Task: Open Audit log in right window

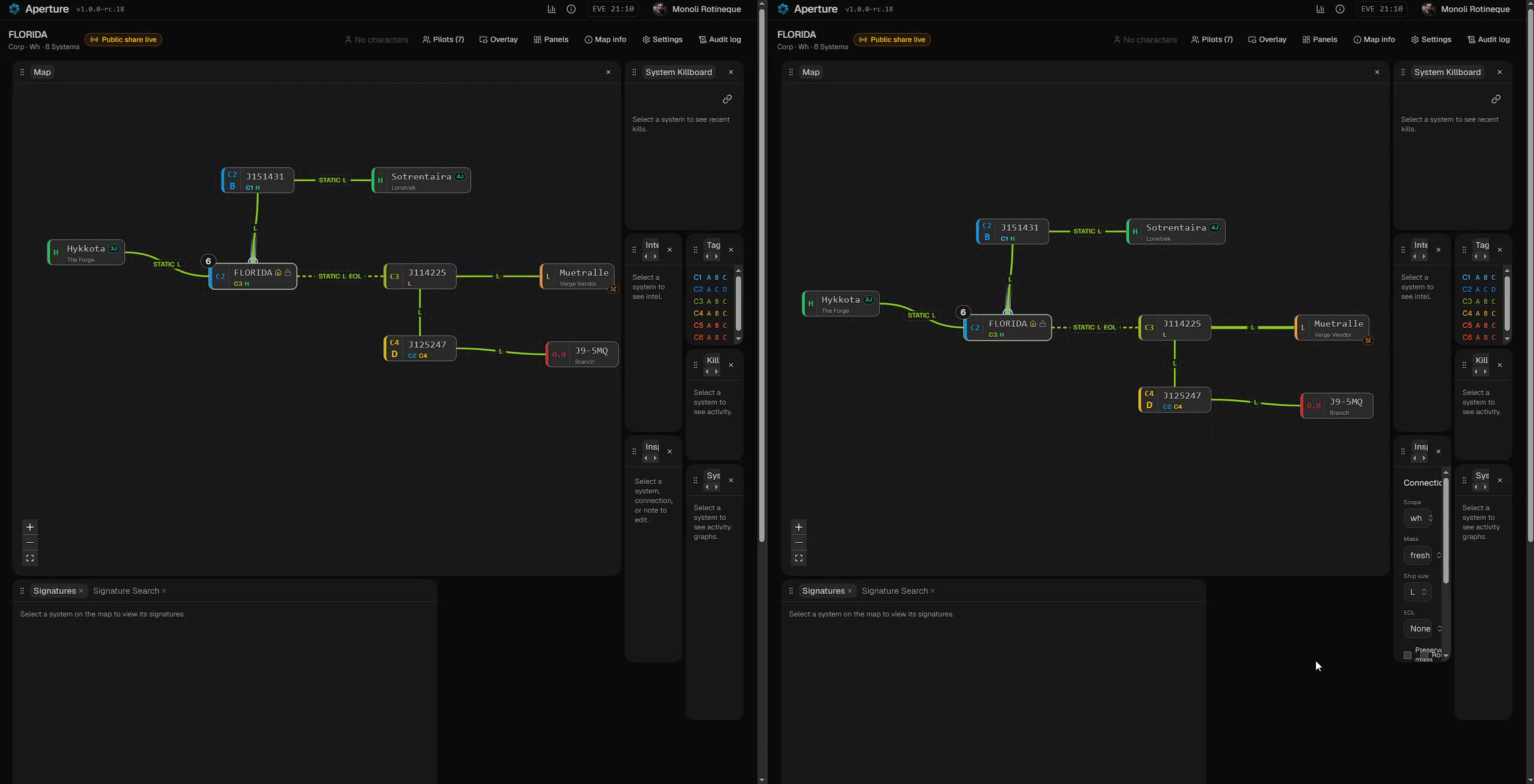Action: coord(1488,40)
